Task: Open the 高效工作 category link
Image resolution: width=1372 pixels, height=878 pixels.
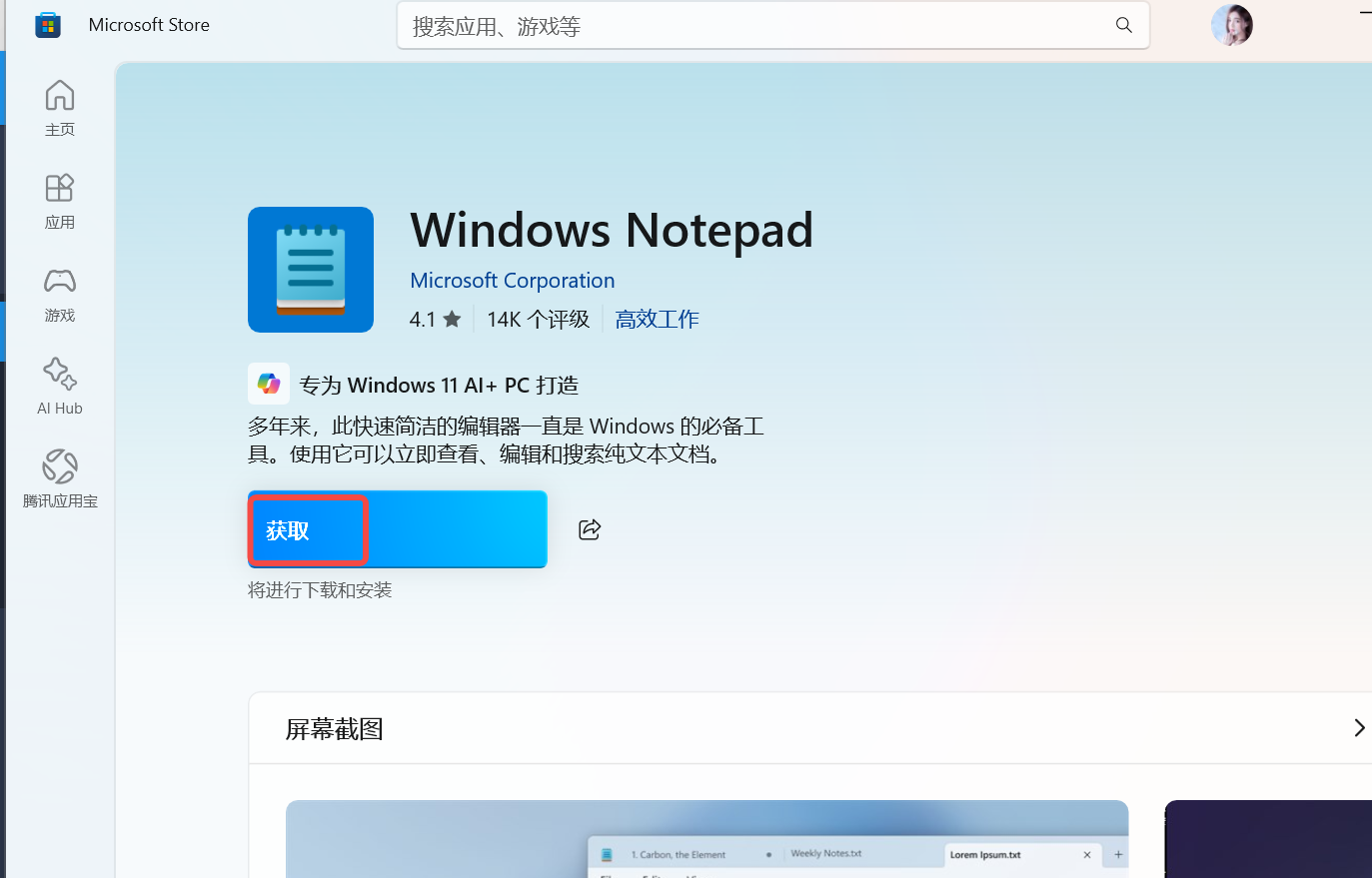Action: point(657,320)
